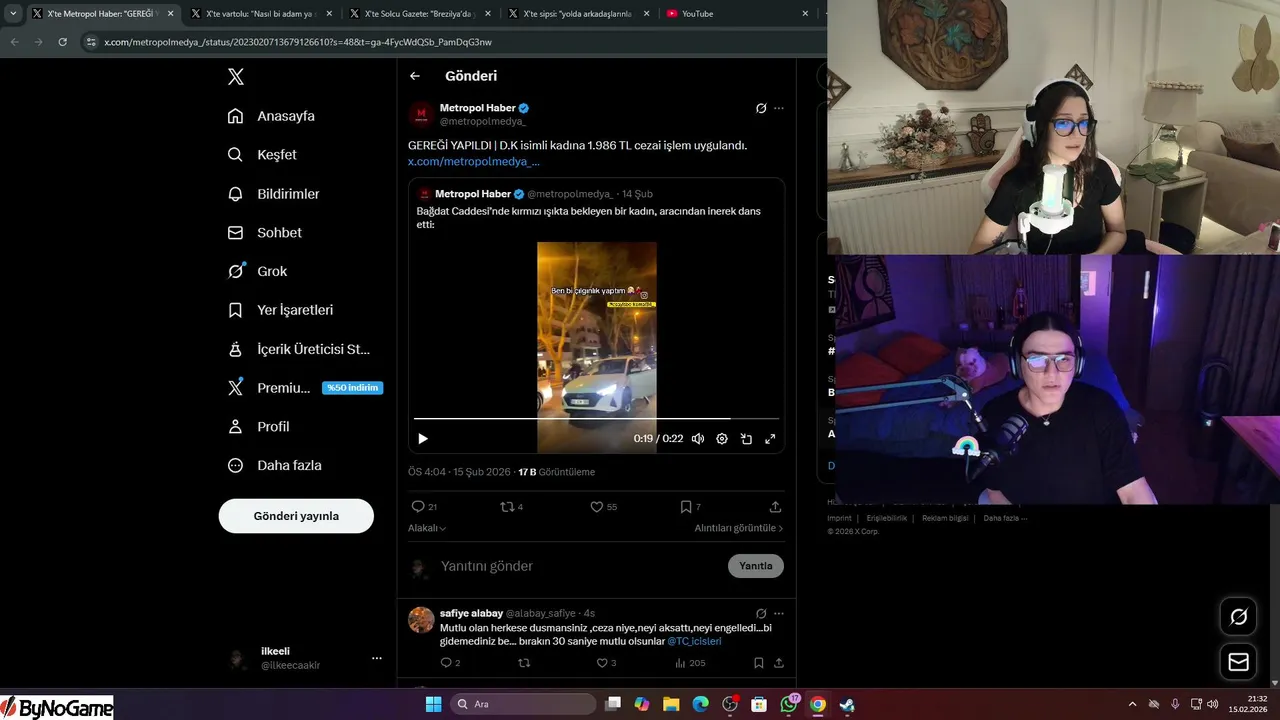Open more options on safiye alabay reply
This screenshot has height=720, width=1280.
(779, 613)
